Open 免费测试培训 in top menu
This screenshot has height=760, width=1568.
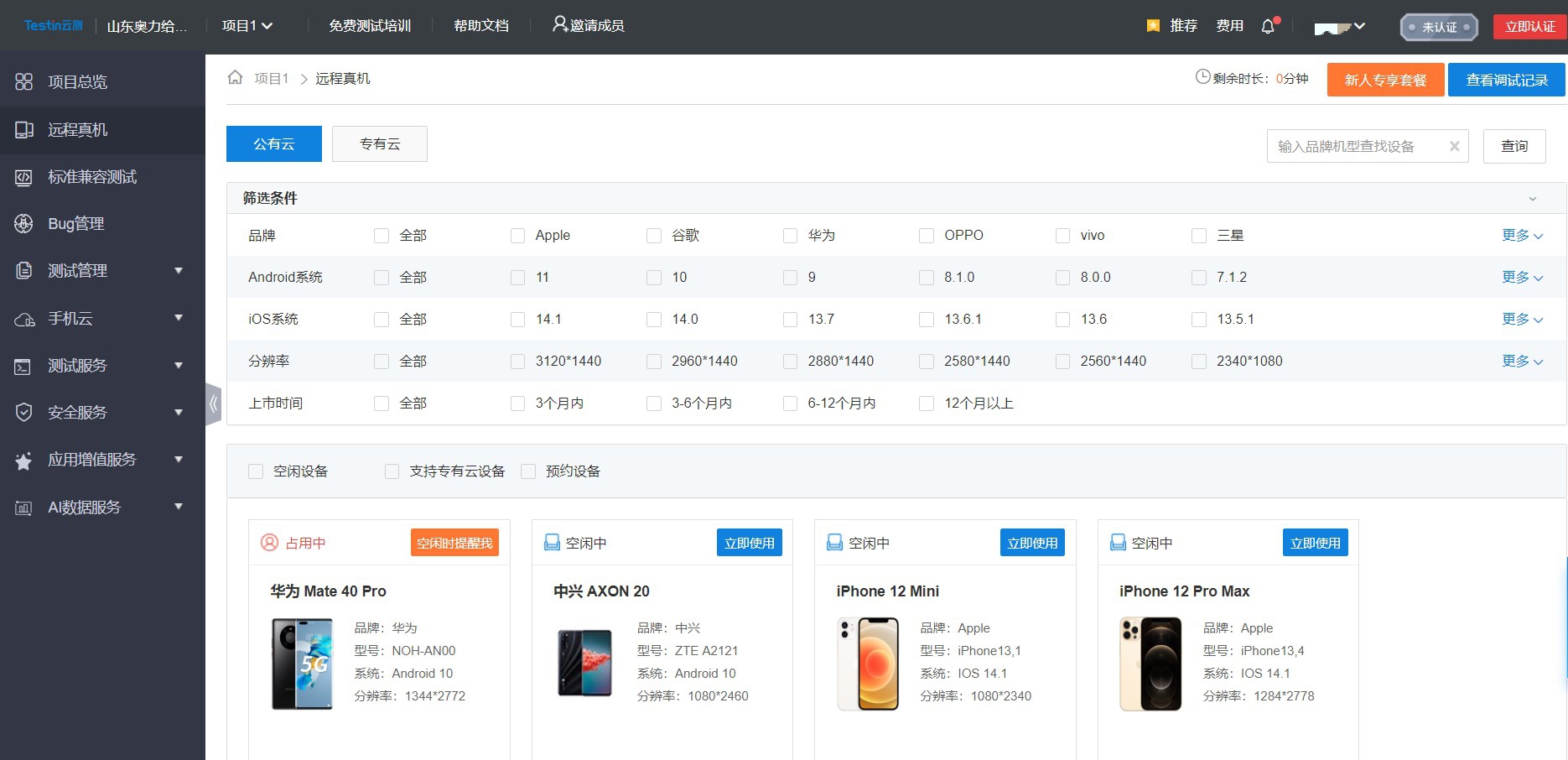click(370, 26)
